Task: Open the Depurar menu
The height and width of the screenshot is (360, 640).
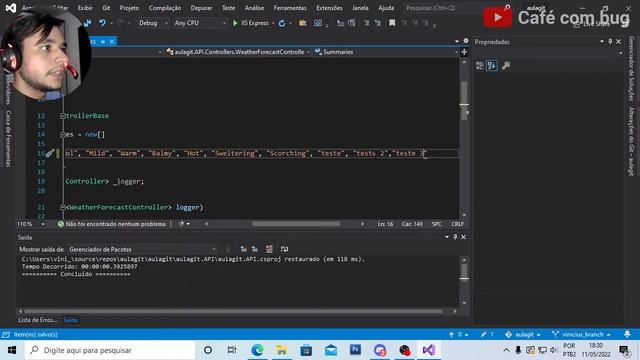Action: (201, 8)
